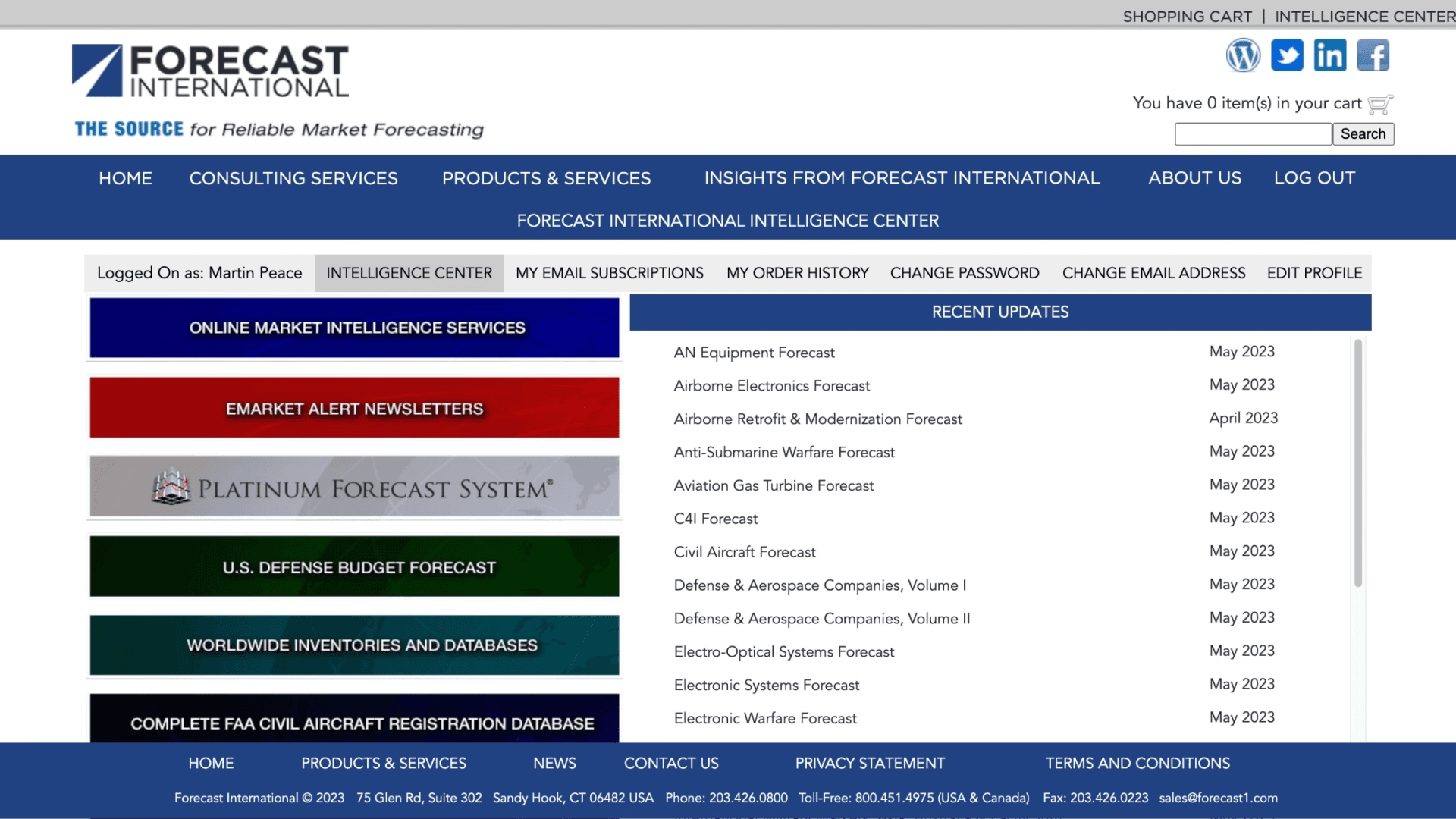
Task: Open Anti-Submarine Warfare Forecast update
Action: point(784,453)
